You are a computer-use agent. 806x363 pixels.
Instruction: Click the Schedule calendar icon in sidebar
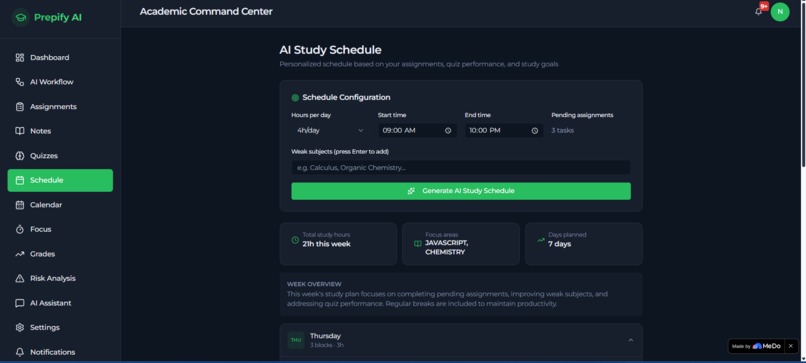pos(20,180)
